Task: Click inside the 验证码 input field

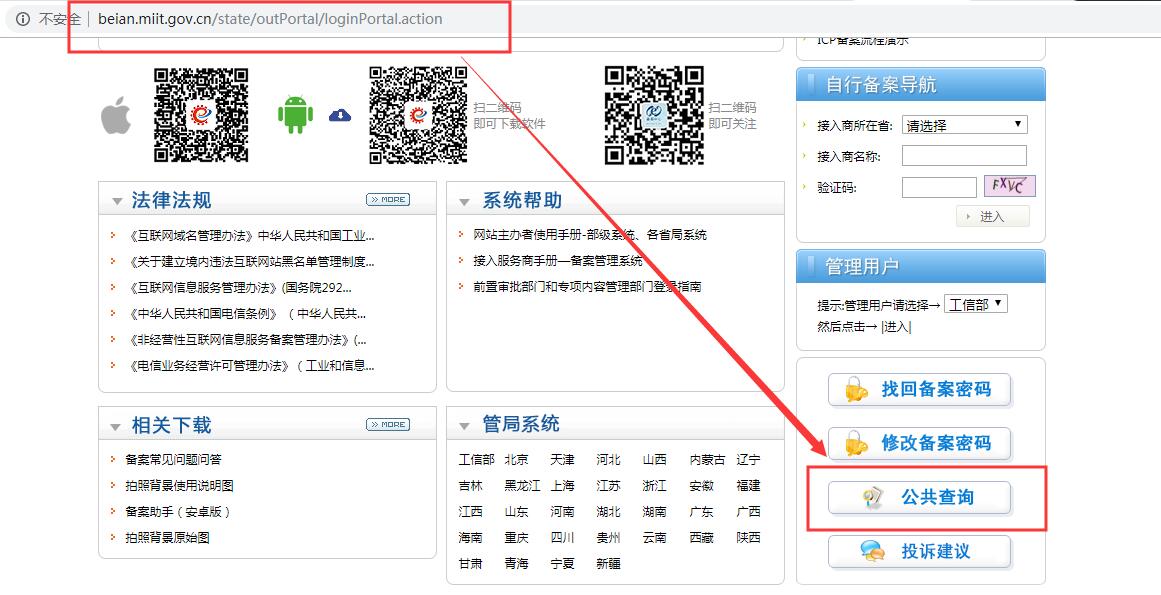Action: [938, 187]
